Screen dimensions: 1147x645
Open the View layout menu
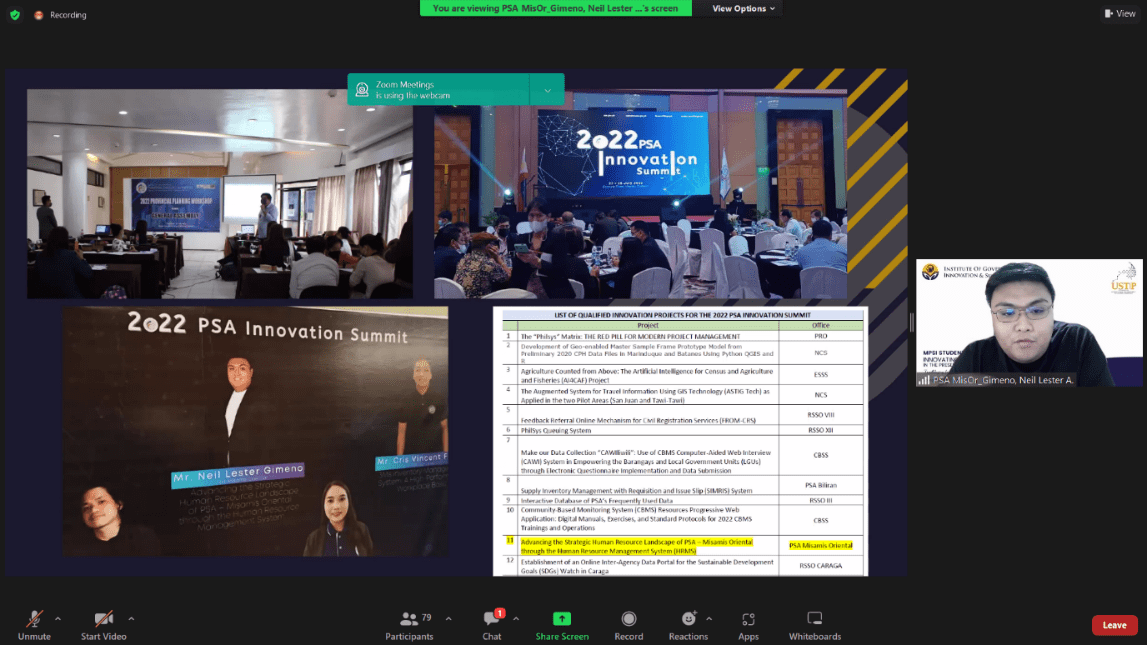(1120, 13)
